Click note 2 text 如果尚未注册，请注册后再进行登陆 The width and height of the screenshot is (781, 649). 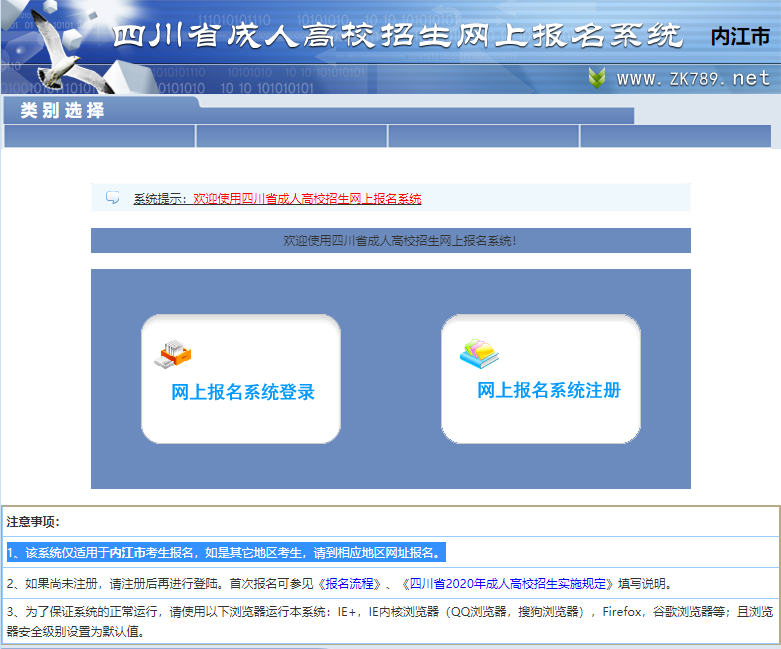coord(124,583)
